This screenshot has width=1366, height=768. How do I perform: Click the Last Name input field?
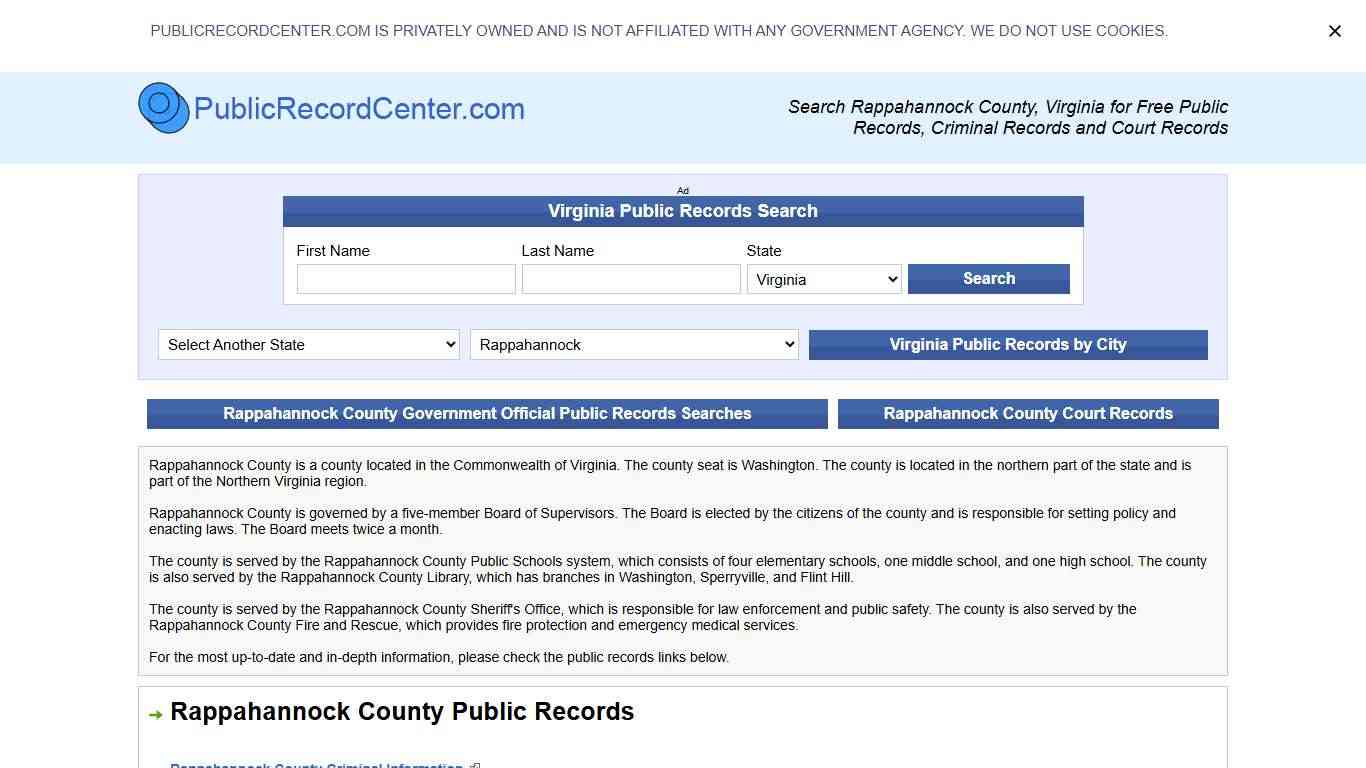click(630, 279)
